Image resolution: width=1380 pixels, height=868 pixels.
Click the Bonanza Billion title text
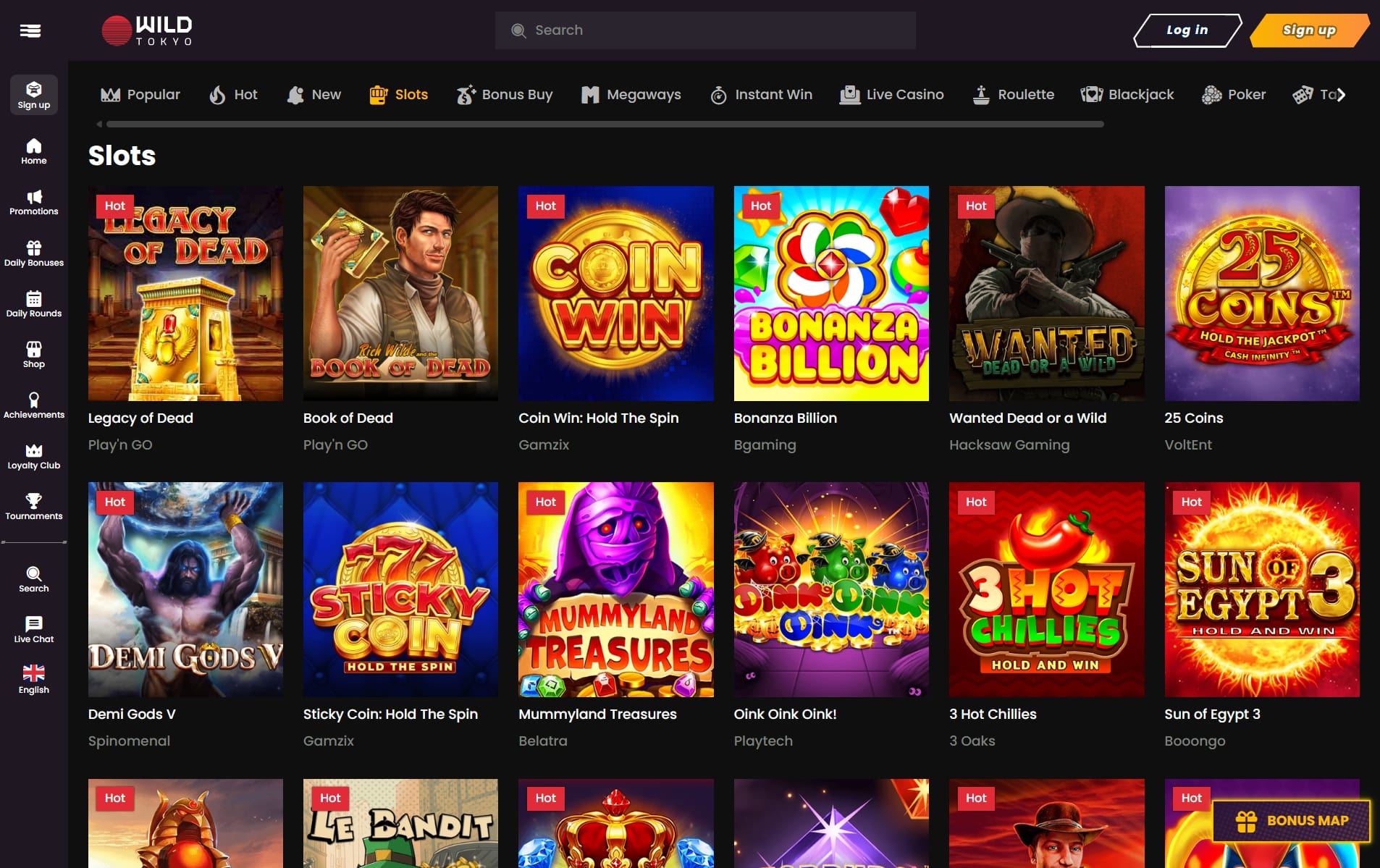coord(786,418)
